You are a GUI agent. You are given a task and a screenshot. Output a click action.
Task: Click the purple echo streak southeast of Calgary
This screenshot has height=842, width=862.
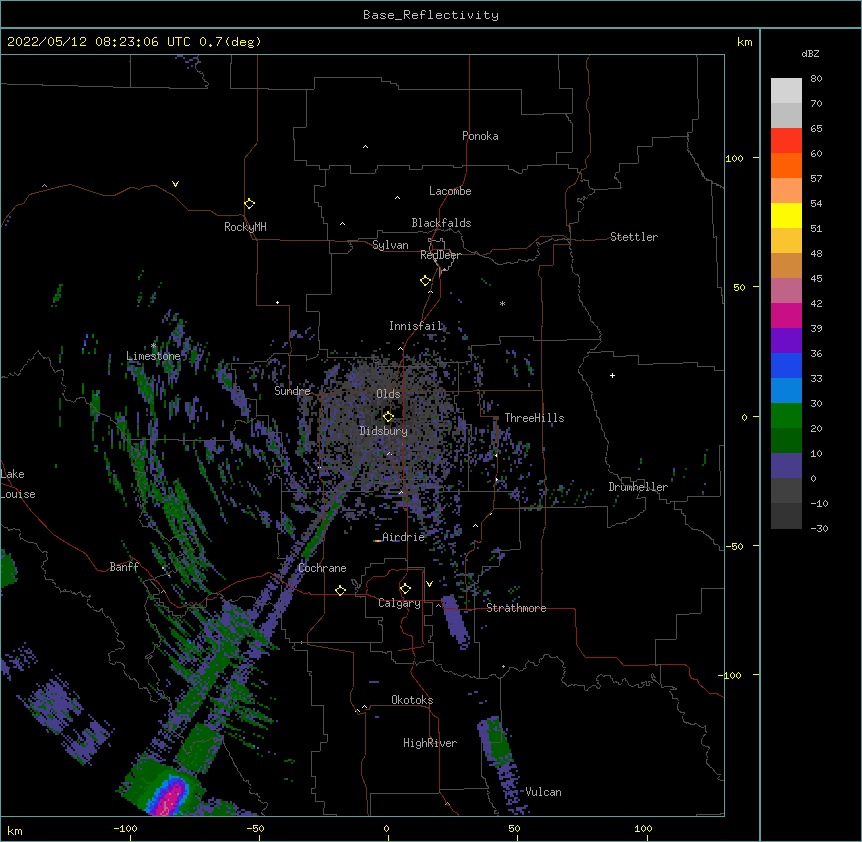[x=456, y=621]
